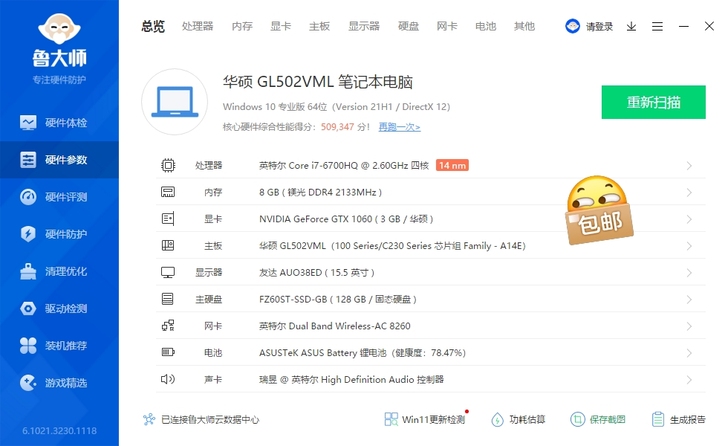This screenshot has height=446, width=728.
Task: Click the battery icon in 电池 row
Action: pyautogui.click(x=168, y=352)
